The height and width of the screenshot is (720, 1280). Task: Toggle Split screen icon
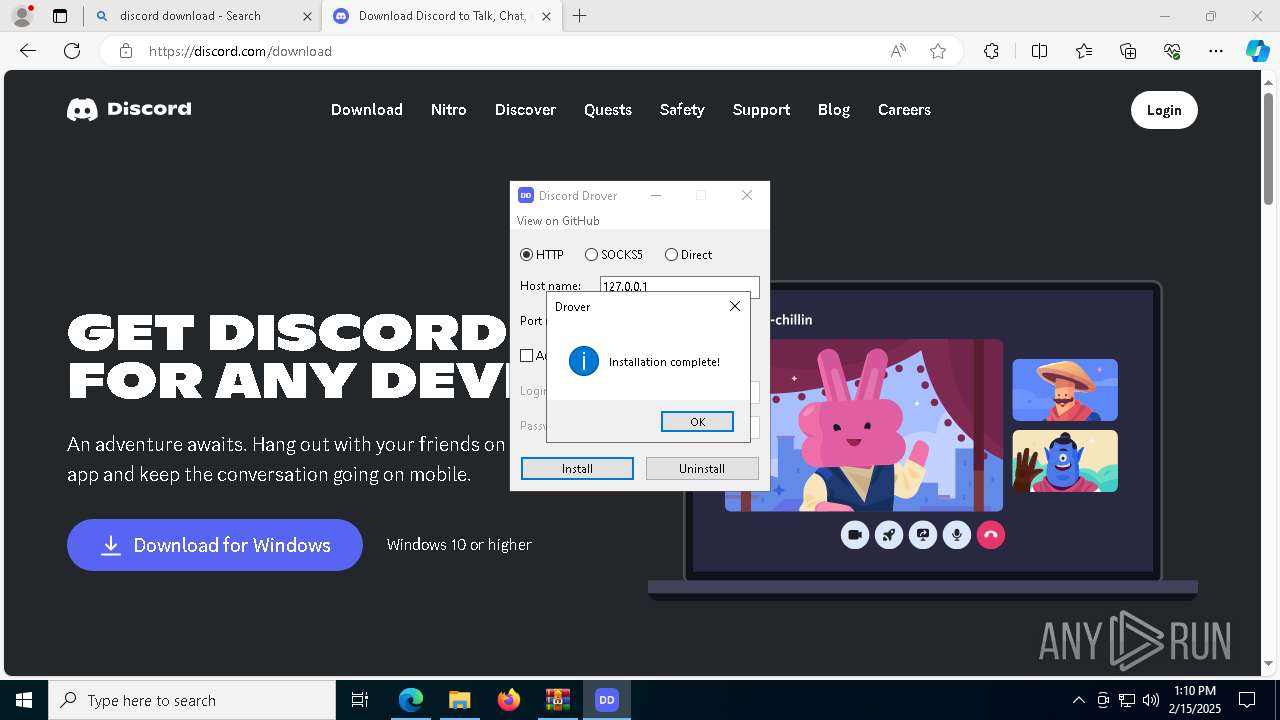1039,51
